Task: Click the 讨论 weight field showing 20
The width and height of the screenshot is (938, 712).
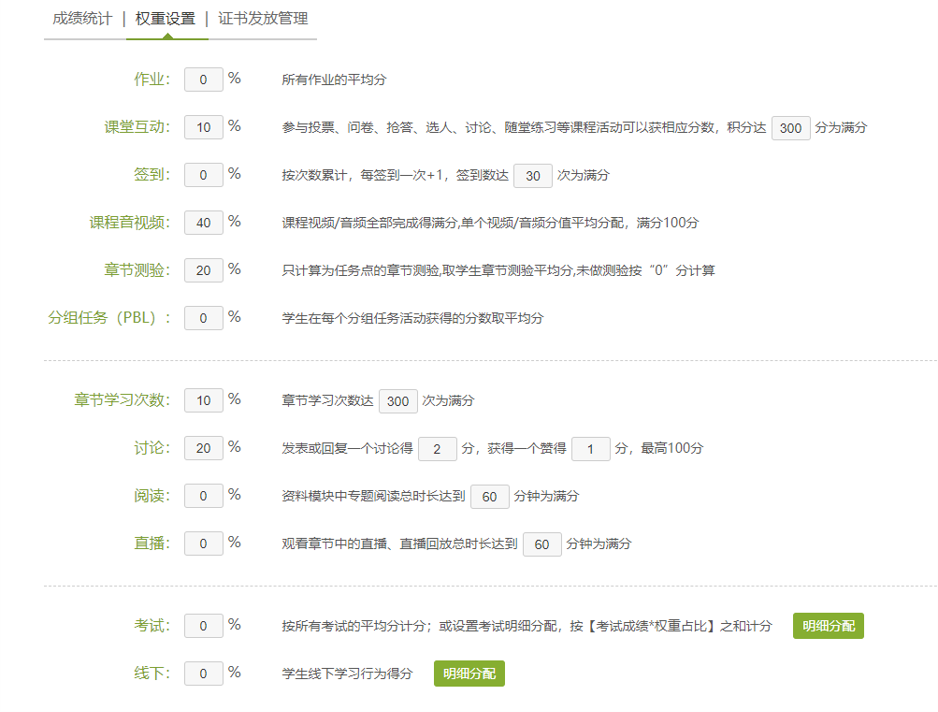Action: 203,448
